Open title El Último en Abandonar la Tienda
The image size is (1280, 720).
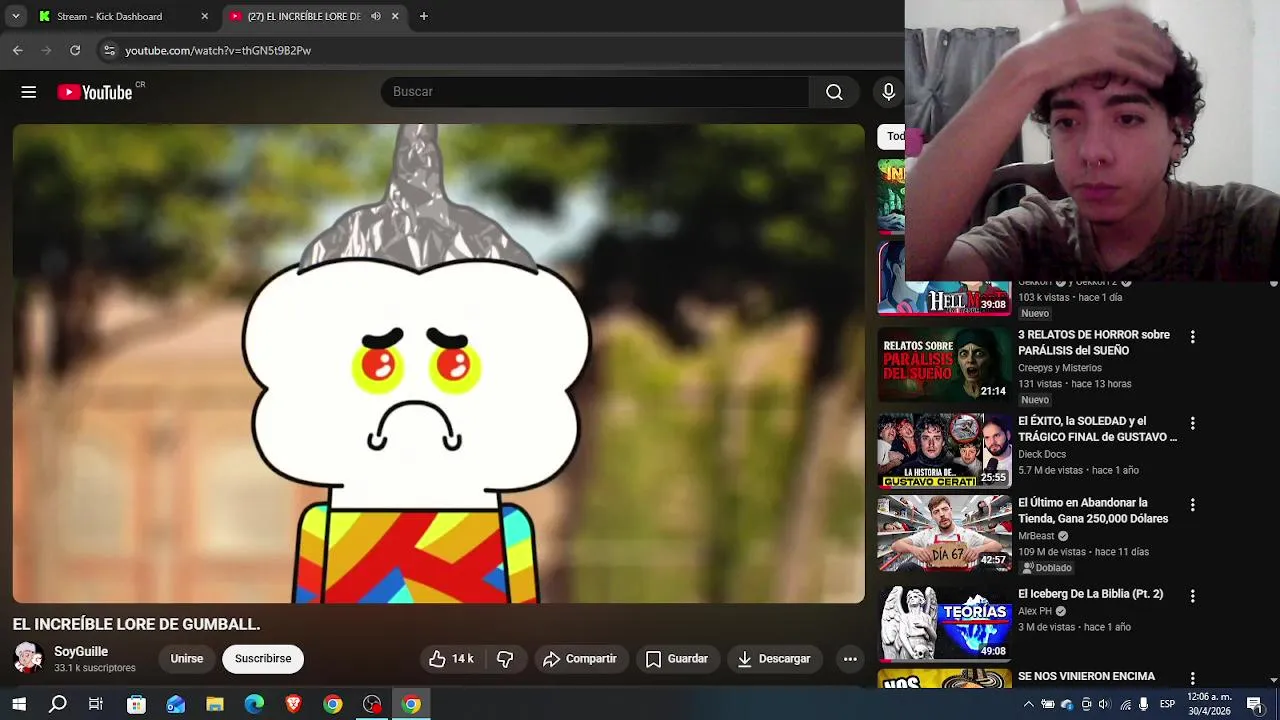(1093, 511)
